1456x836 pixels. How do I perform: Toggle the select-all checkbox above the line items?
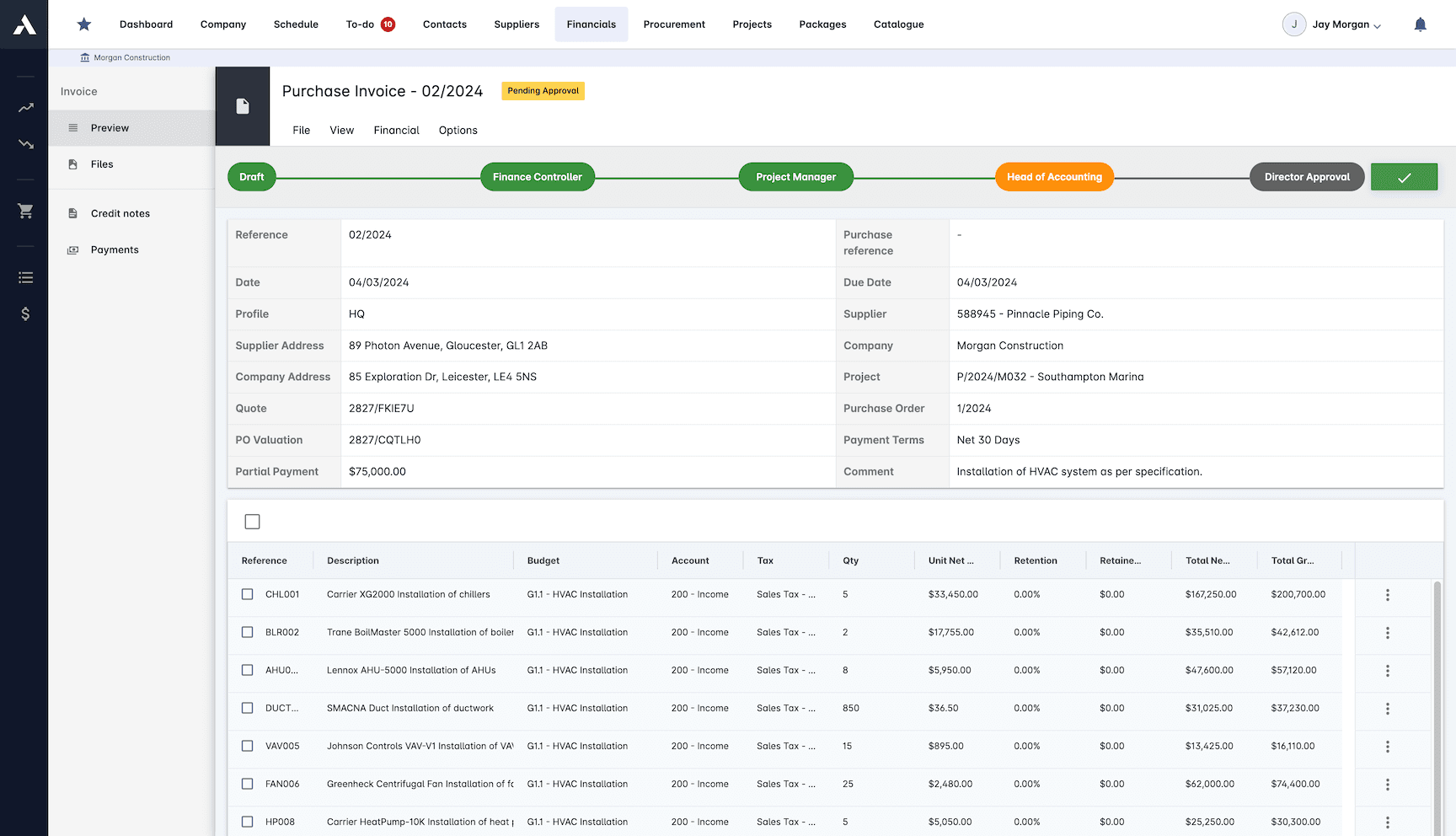[252, 521]
